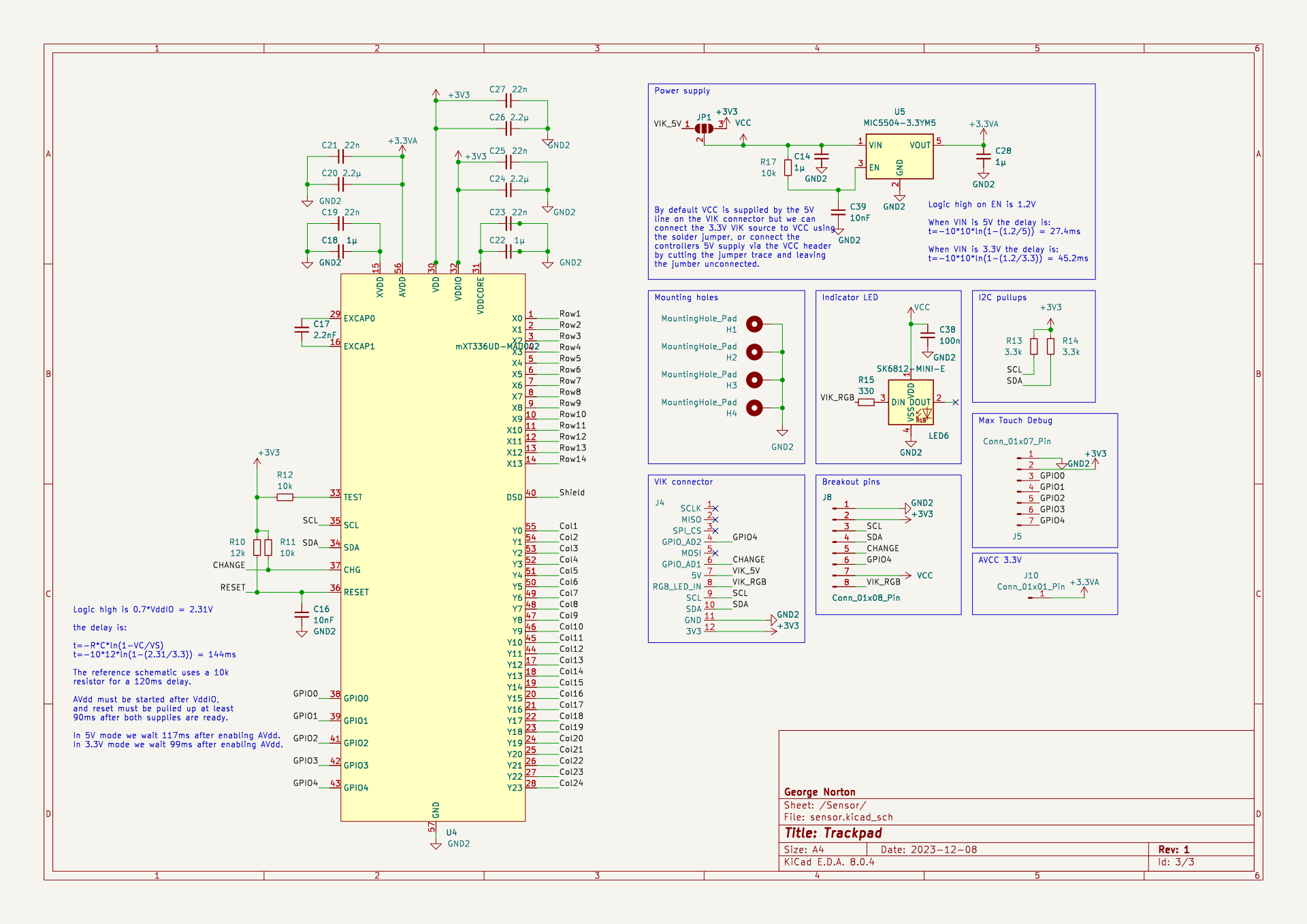Select resistor R15 330 symbol
1307x924 pixels.
point(866,402)
